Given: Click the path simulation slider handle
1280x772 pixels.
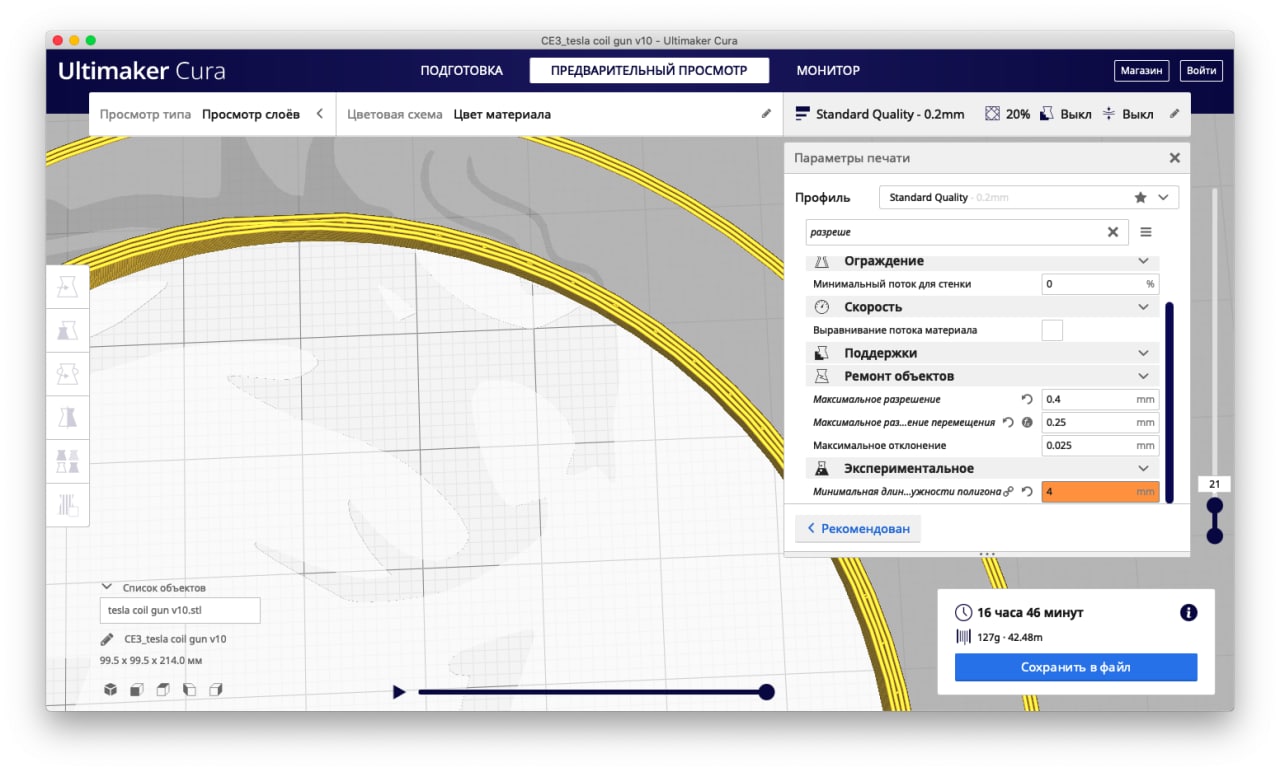Looking at the screenshot, I should [767, 691].
